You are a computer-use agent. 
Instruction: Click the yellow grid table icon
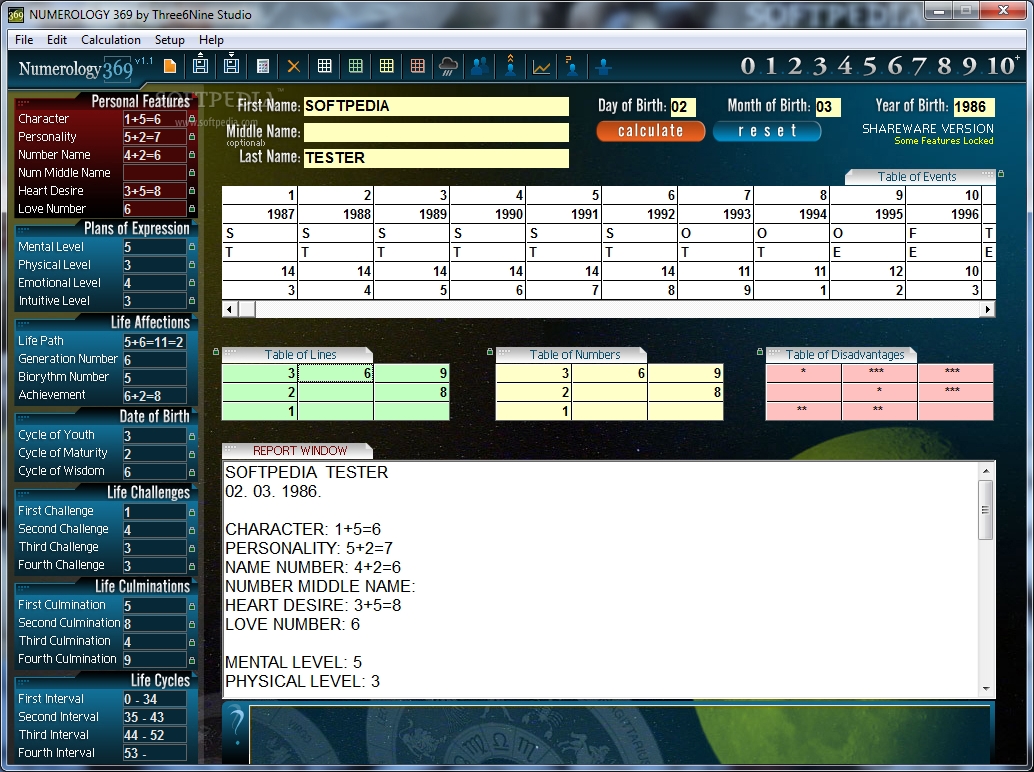386,66
